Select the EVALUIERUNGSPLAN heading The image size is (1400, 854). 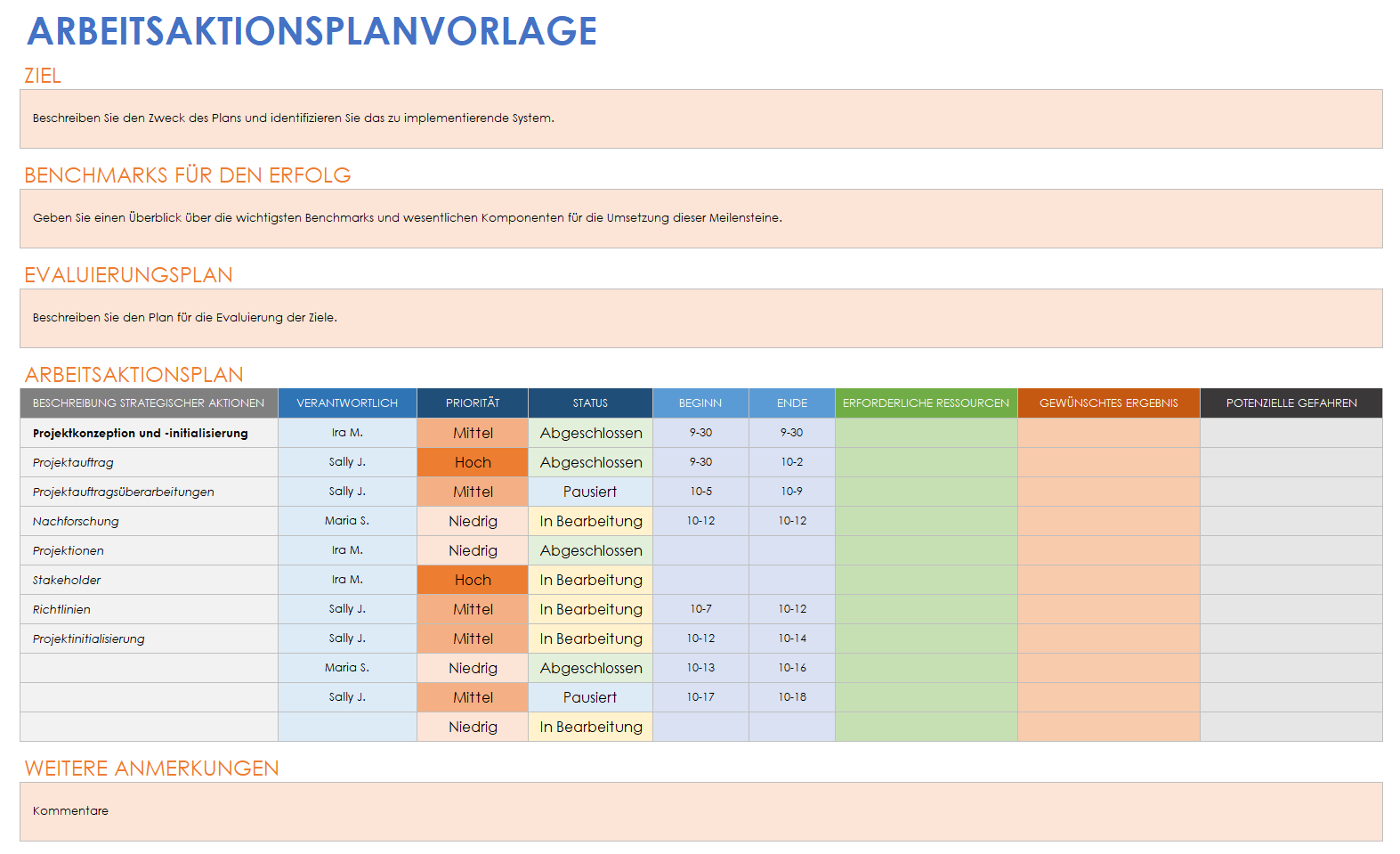(128, 275)
